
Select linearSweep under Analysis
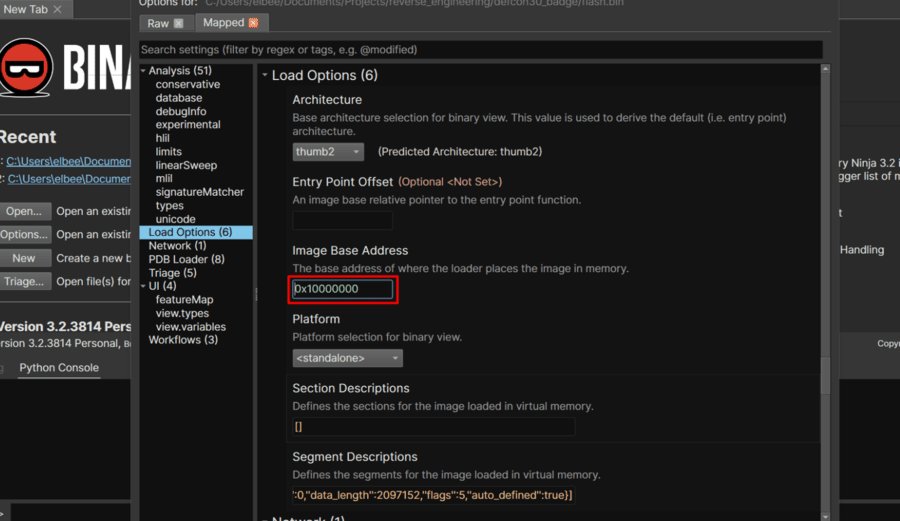(x=186, y=165)
